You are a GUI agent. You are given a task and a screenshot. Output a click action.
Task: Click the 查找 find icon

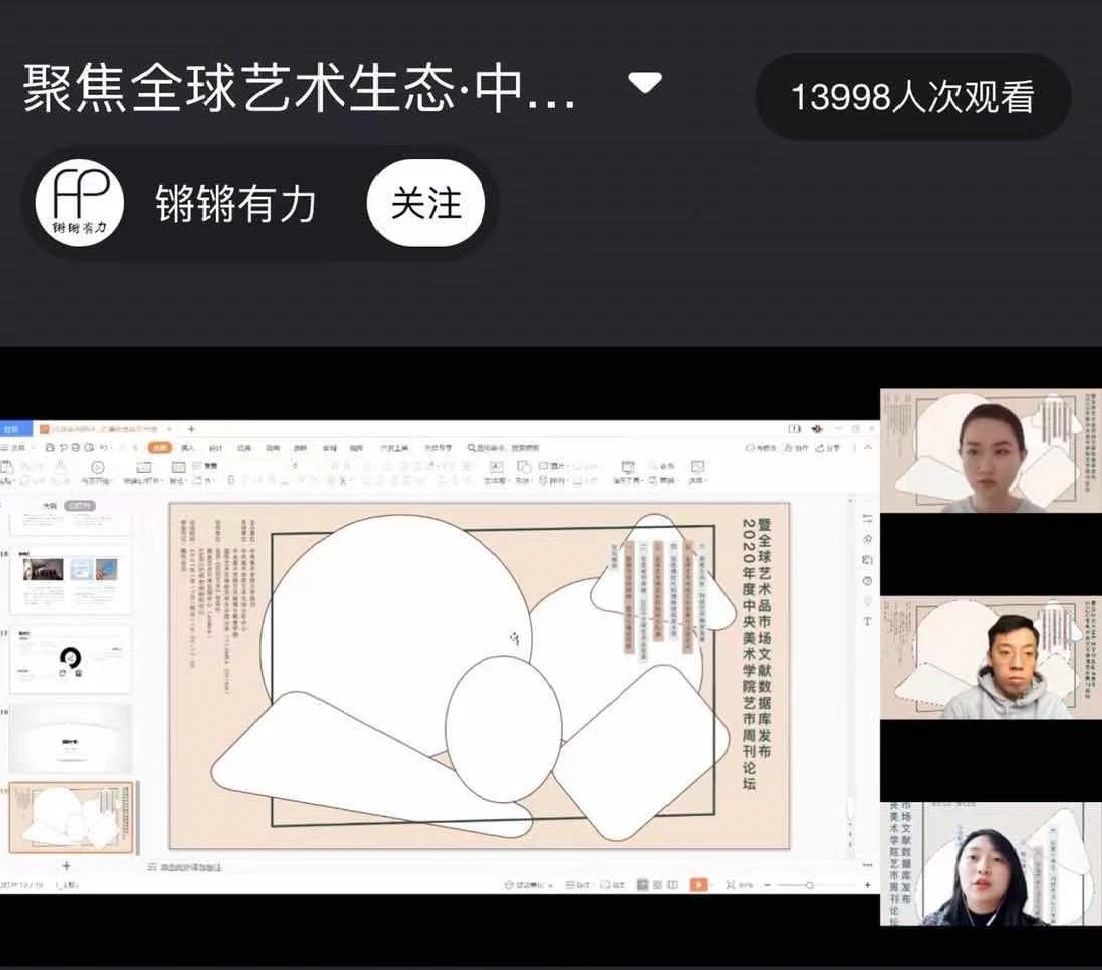662,465
